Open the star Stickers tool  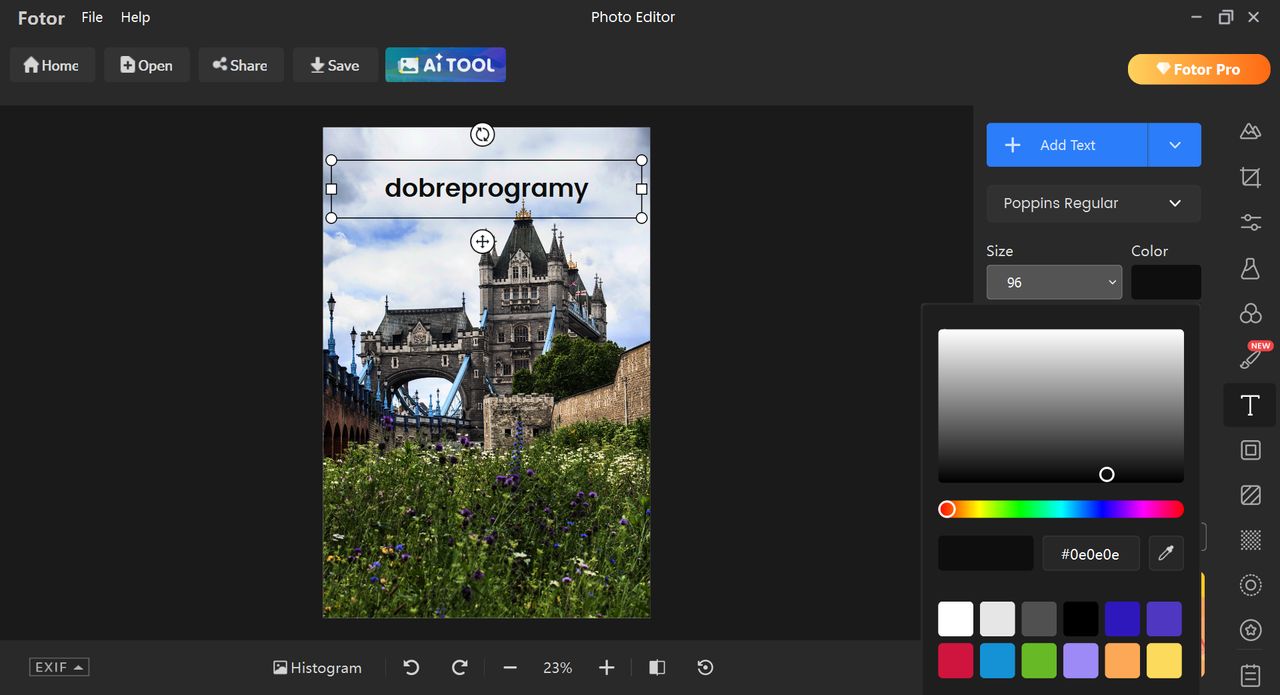point(1250,630)
